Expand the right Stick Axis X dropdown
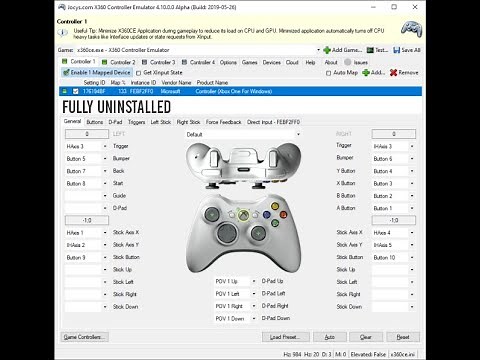Image resolution: width=480 pixels, height=360 pixels. pyautogui.click(x=412, y=233)
